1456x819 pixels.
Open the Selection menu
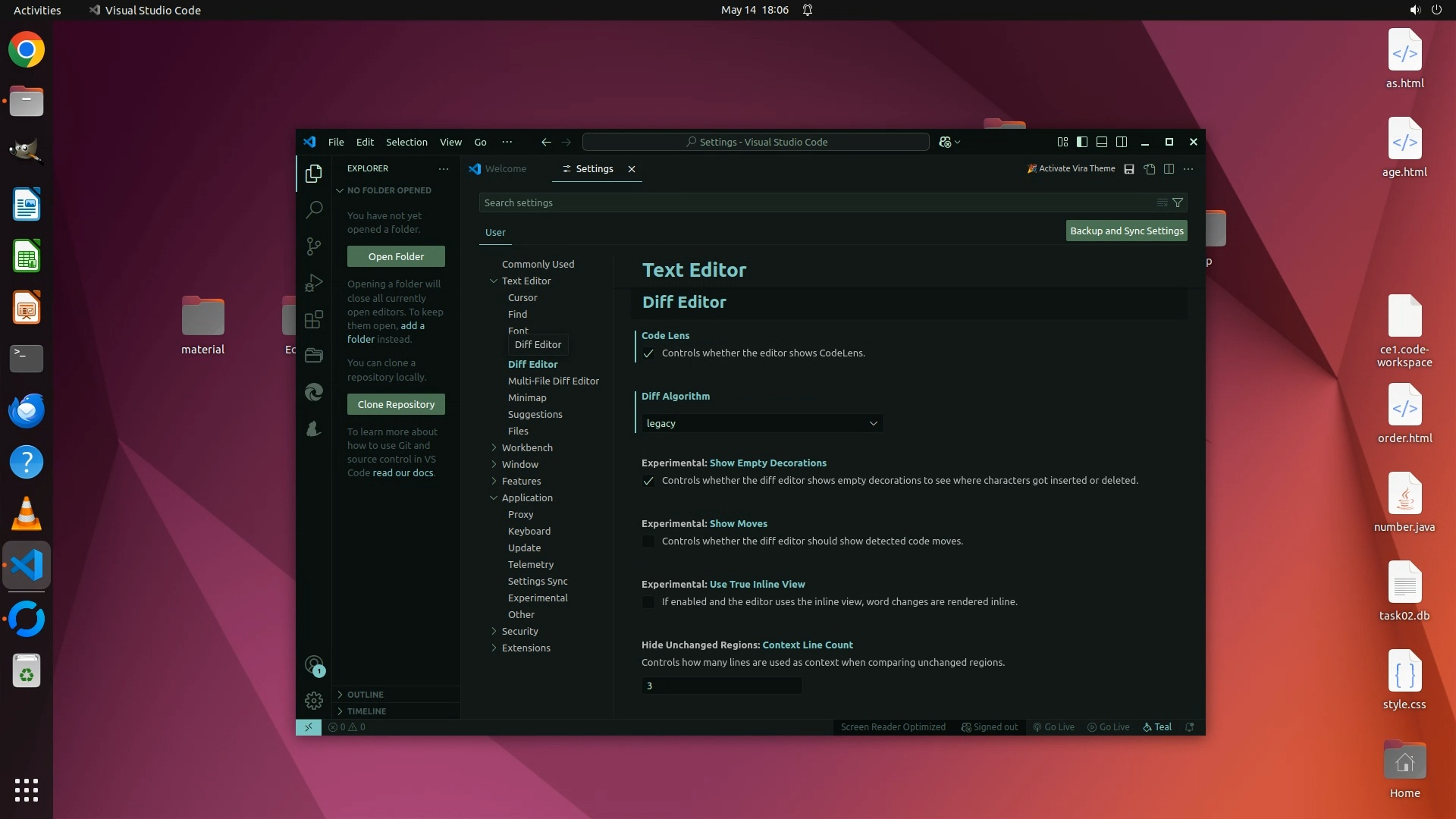pyautogui.click(x=406, y=142)
